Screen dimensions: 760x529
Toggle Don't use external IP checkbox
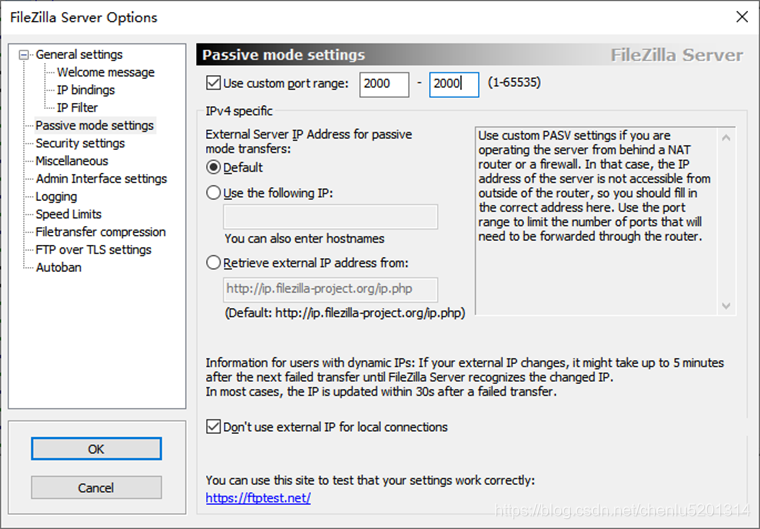click(212, 427)
